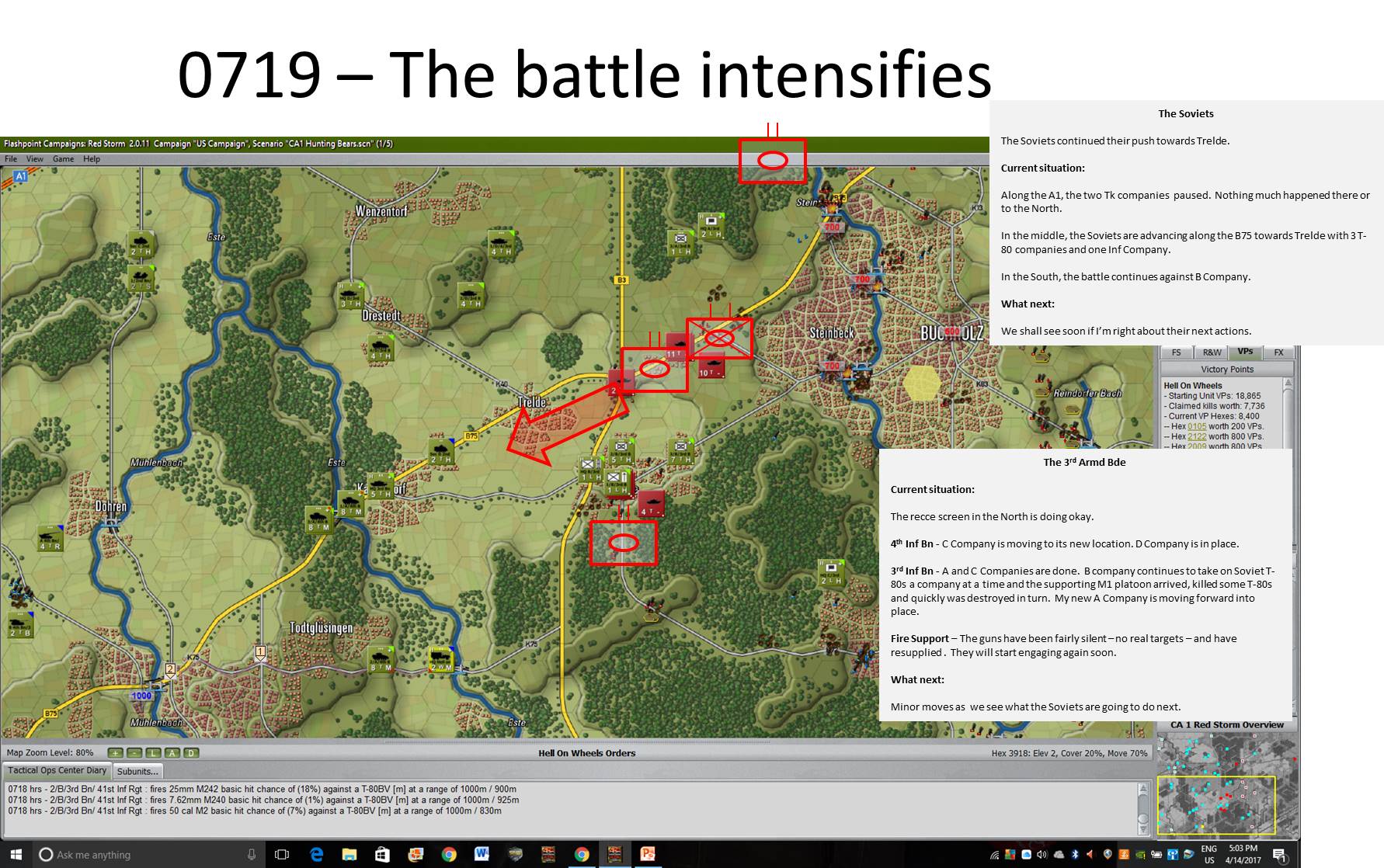Switch to the FX tab

pyautogui.click(x=1278, y=352)
